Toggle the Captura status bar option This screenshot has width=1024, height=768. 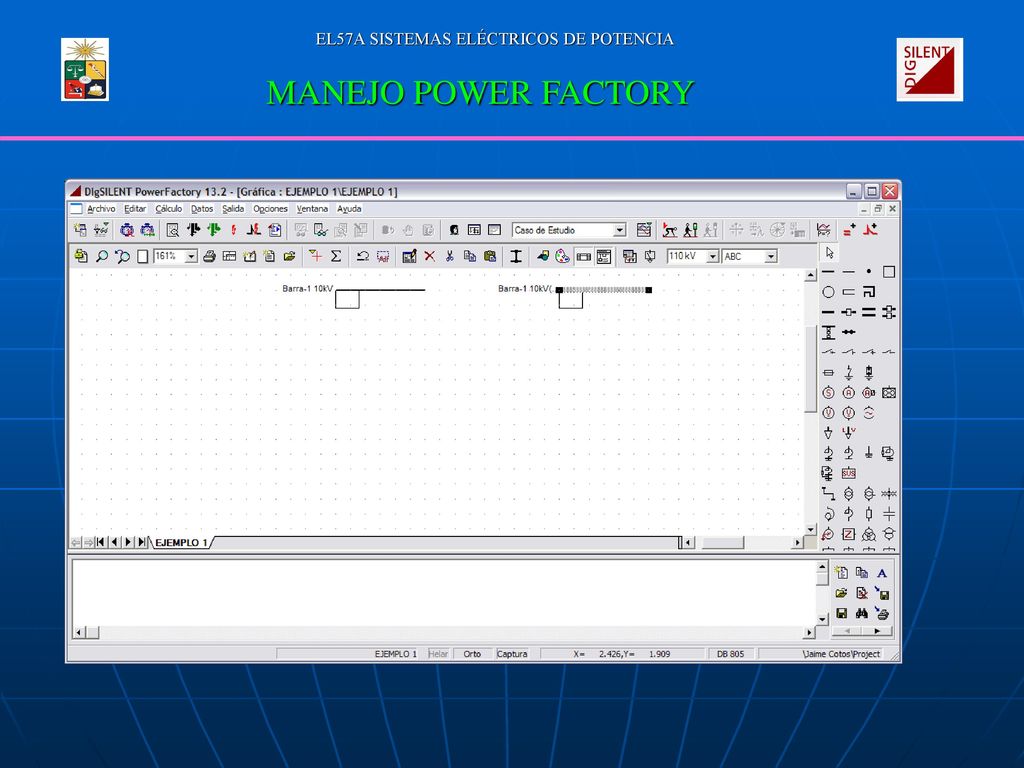pos(512,654)
